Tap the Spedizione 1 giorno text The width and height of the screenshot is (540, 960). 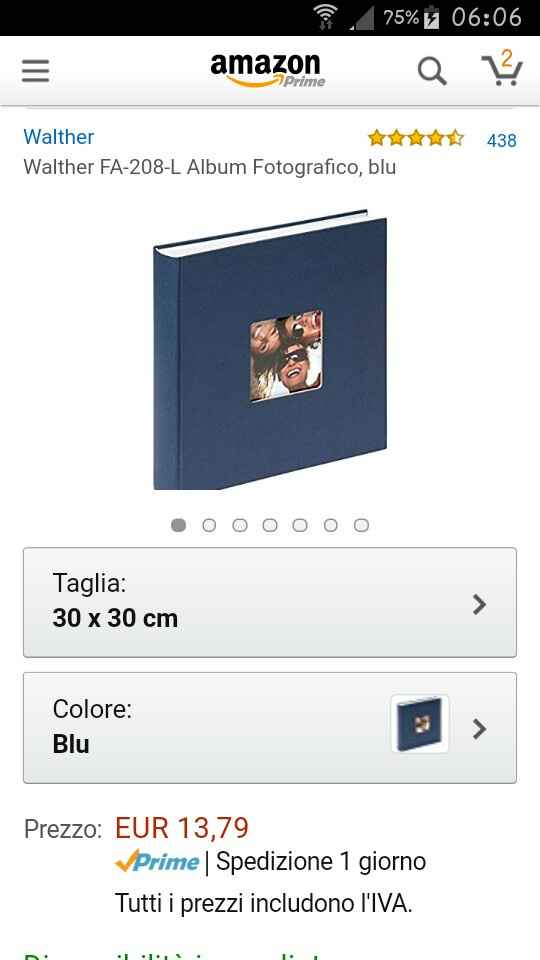321,862
